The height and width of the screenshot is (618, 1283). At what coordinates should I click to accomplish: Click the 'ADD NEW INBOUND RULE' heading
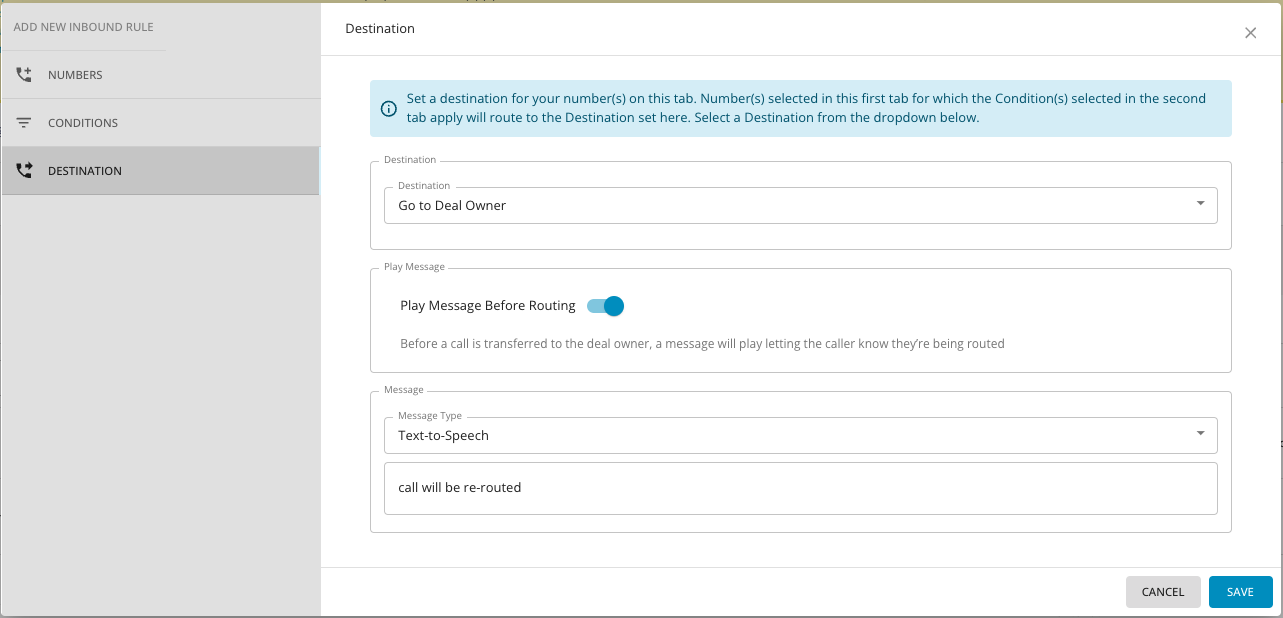[84, 27]
